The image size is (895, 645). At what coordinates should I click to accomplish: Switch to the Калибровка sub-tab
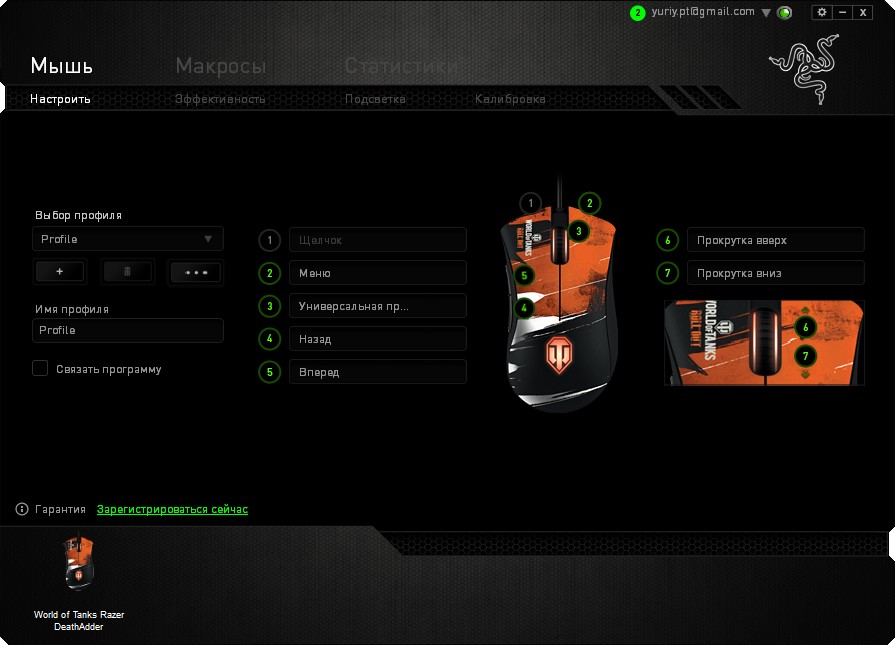[510, 99]
